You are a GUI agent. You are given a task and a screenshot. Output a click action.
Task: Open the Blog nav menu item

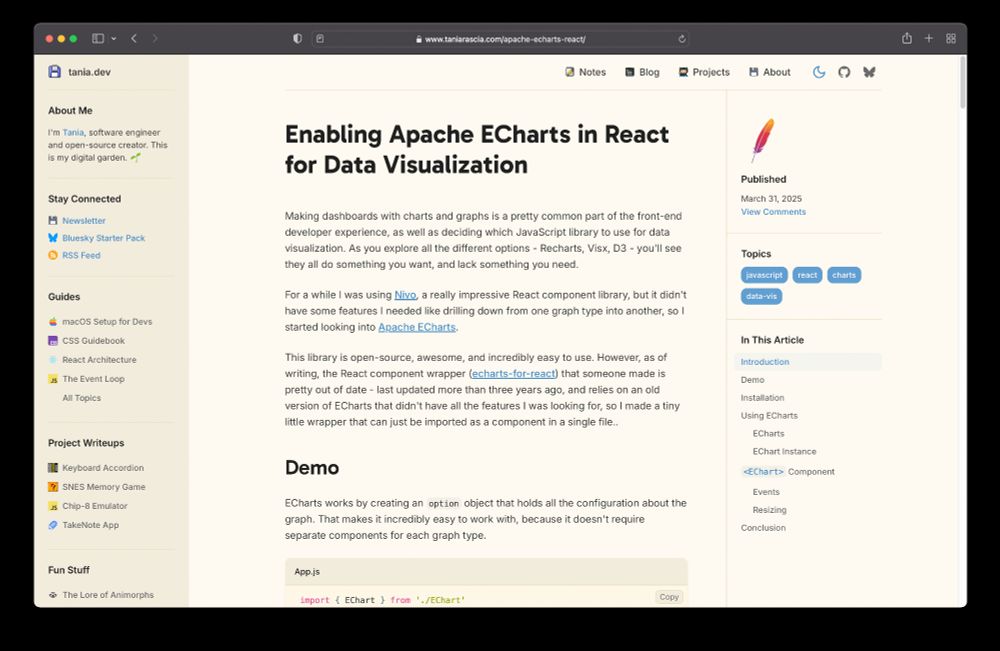tap(642, 72)
